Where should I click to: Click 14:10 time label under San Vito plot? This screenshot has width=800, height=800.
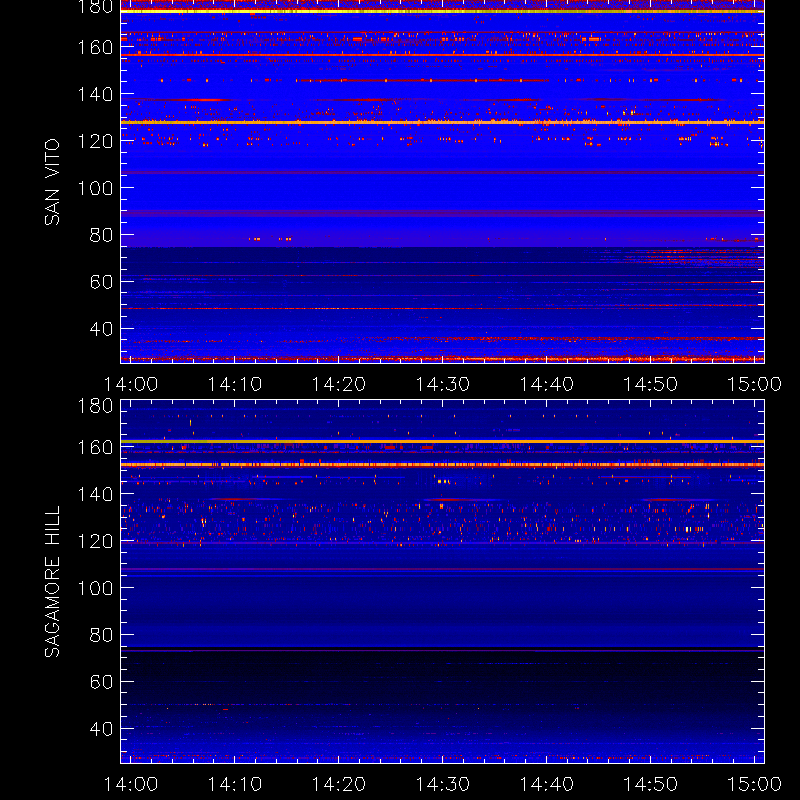[235, 384]
